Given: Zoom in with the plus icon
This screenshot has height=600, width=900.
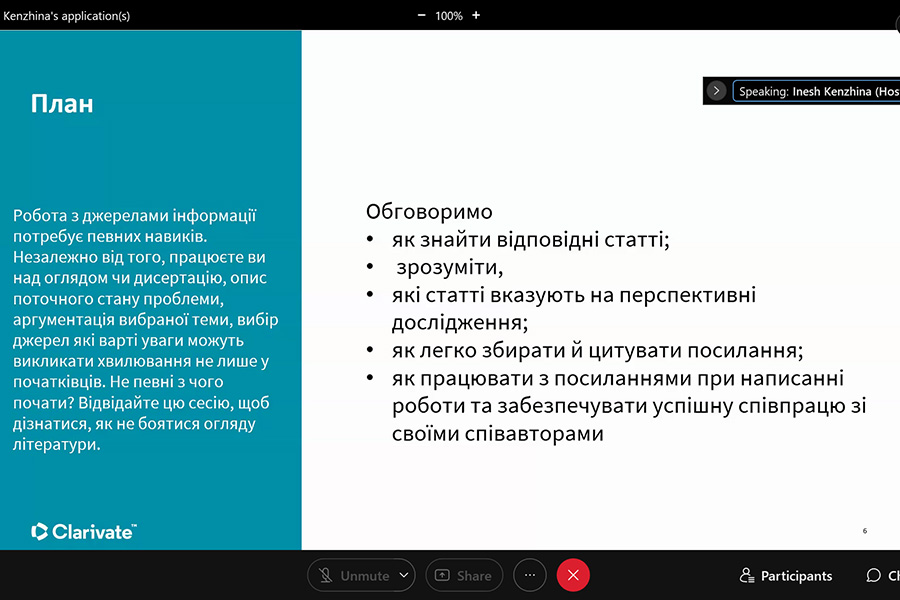Looking at the screenshot, I should (476, 15).
